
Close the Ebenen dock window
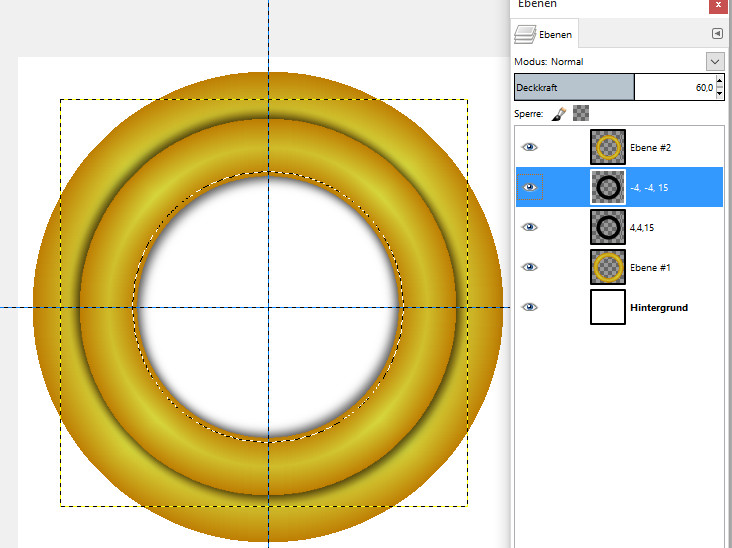point(717,6)
